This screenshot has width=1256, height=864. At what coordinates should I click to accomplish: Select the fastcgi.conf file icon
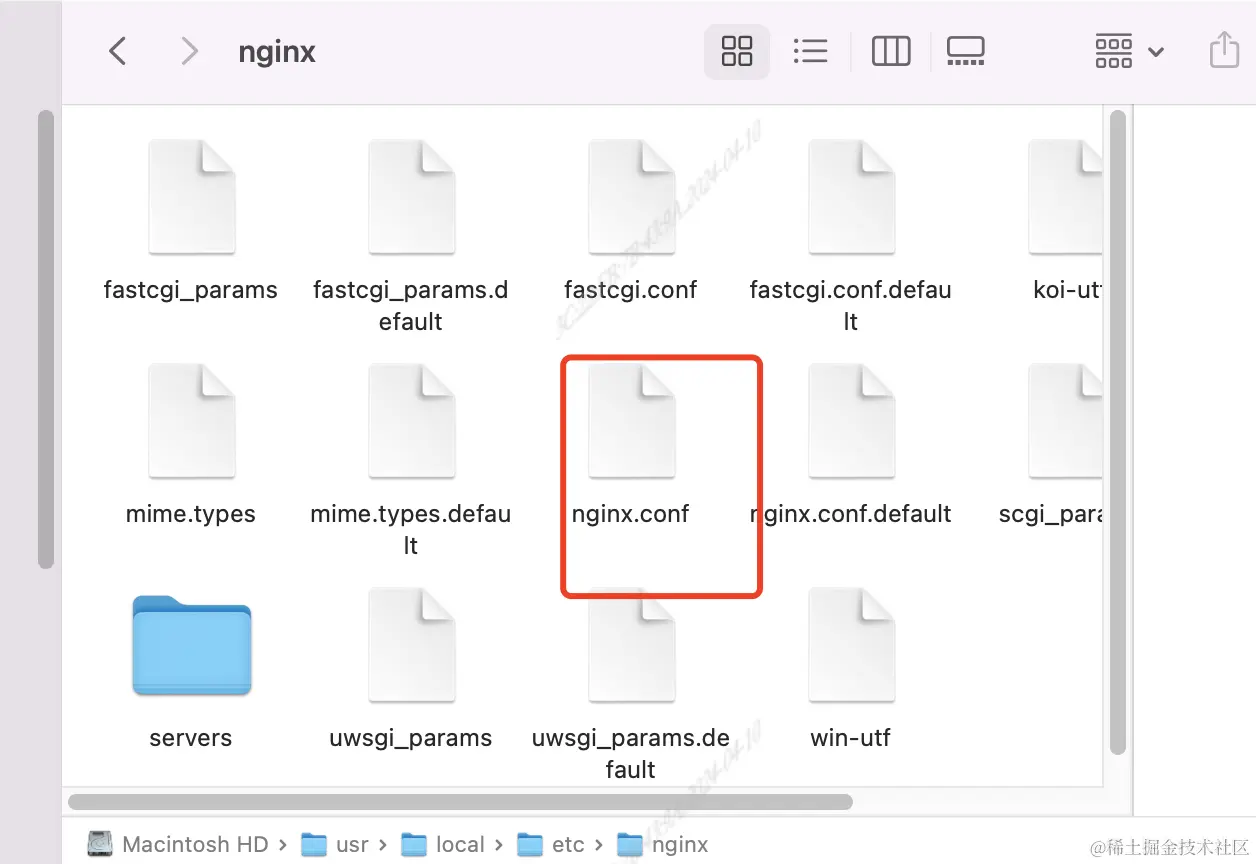coord(631,197)
